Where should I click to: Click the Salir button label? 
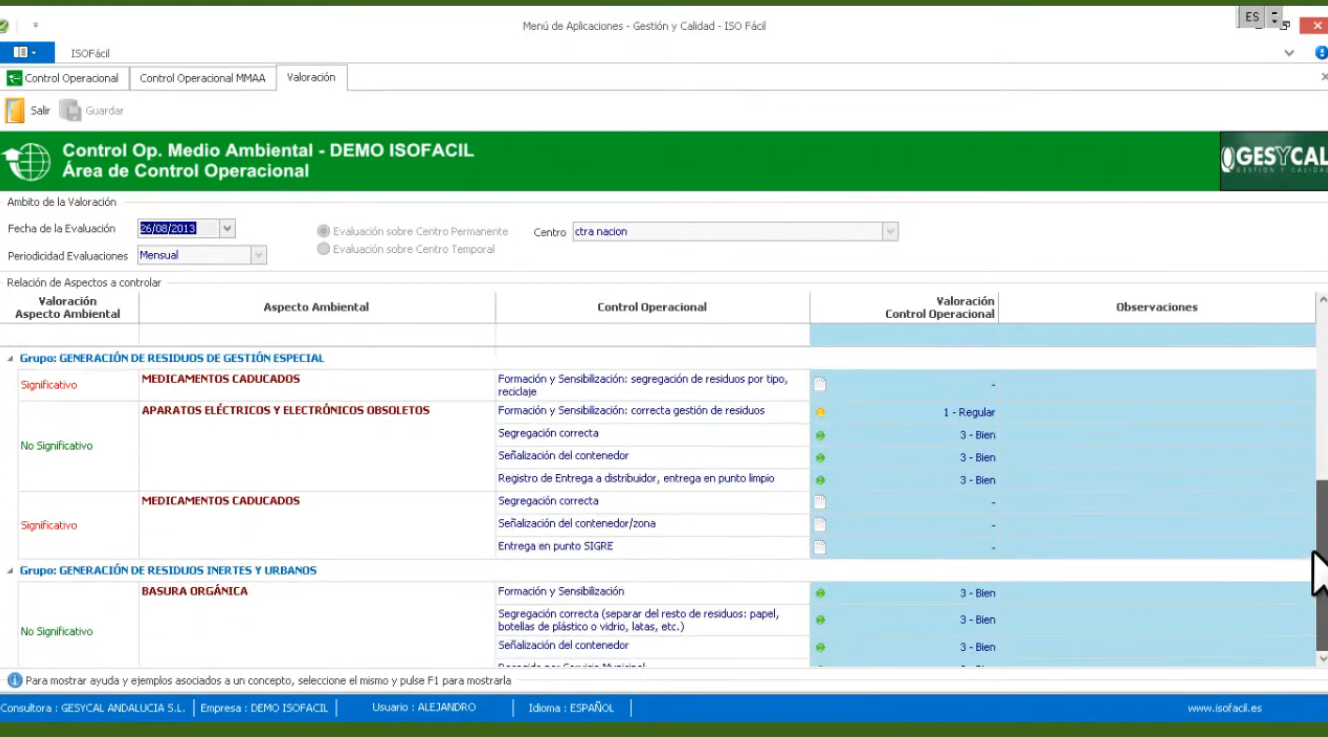click(40, 111)
